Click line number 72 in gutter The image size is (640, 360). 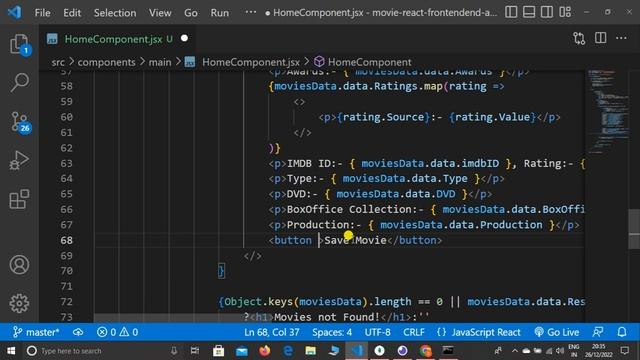[67, 302]
